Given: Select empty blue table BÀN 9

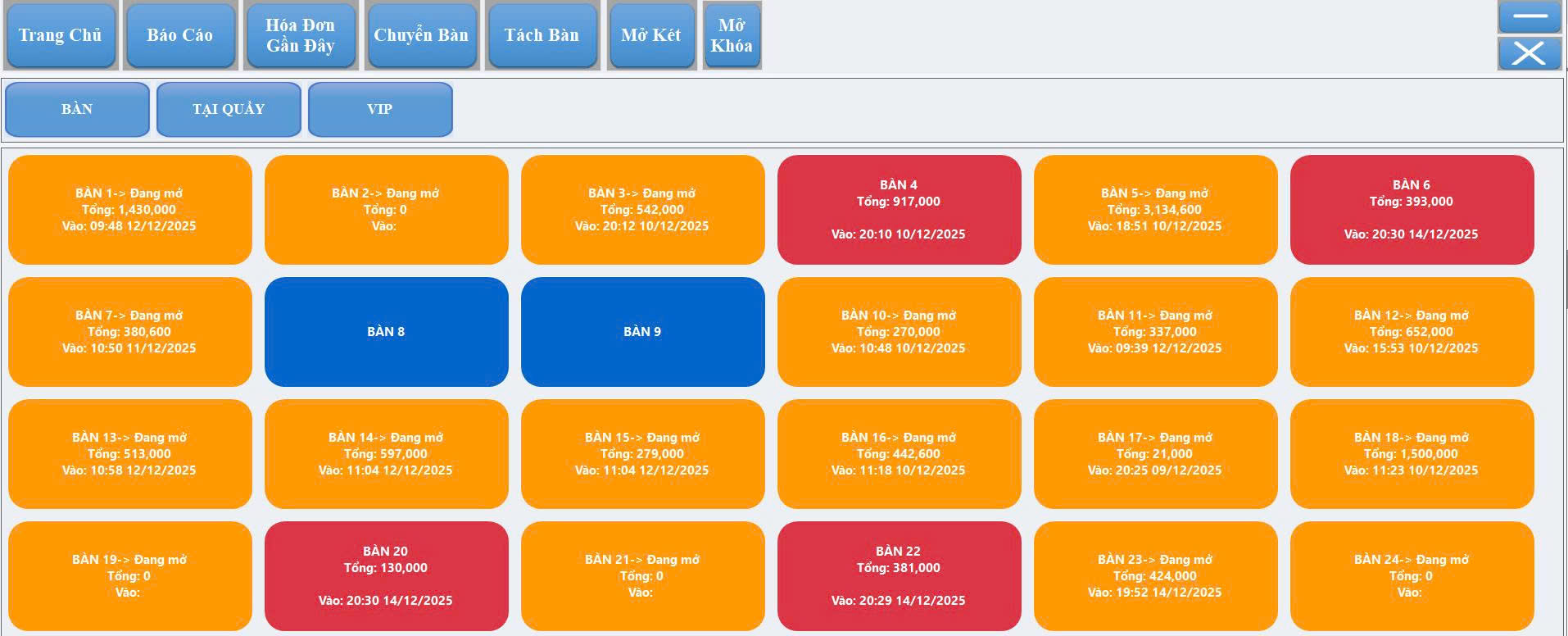Looking at the screenshot, I should 642,332.
